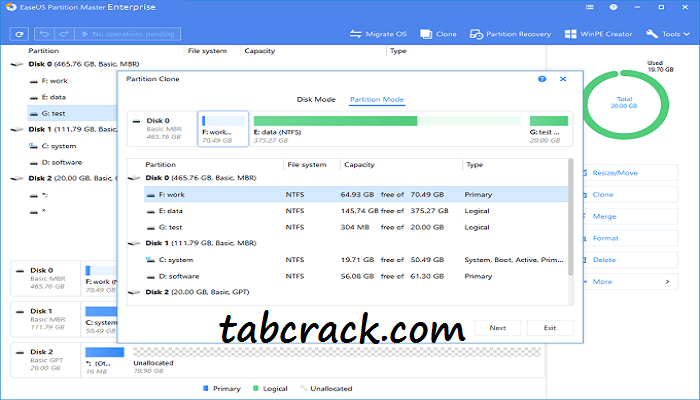Open WinPE Creator
The height and width of the screenshot is (400, 700).
click(x=598, y=34)
